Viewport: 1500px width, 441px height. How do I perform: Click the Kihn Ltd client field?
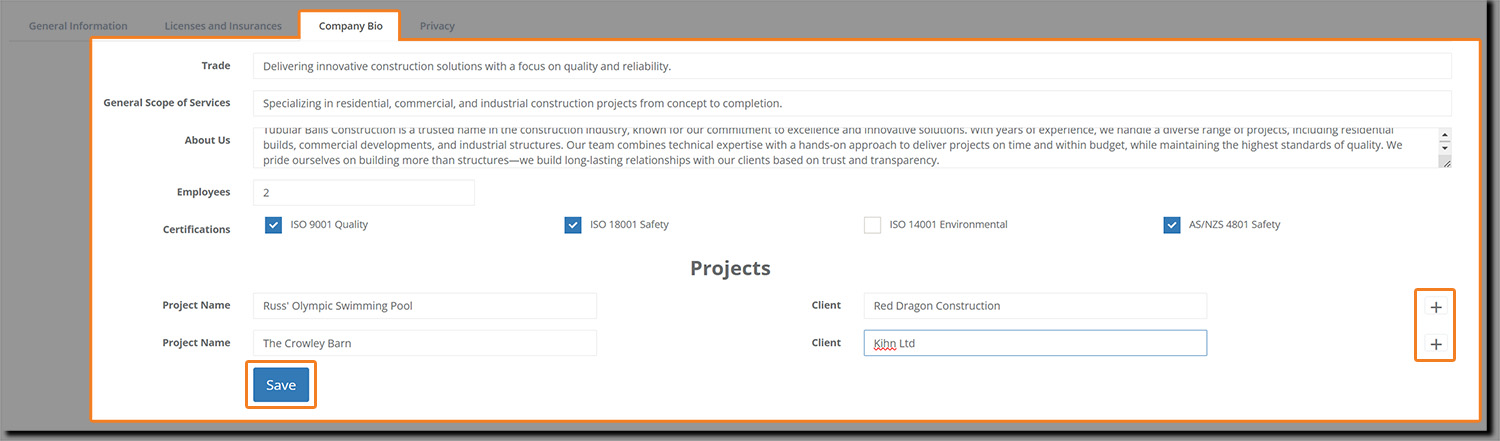click(x=1034, y=343)
